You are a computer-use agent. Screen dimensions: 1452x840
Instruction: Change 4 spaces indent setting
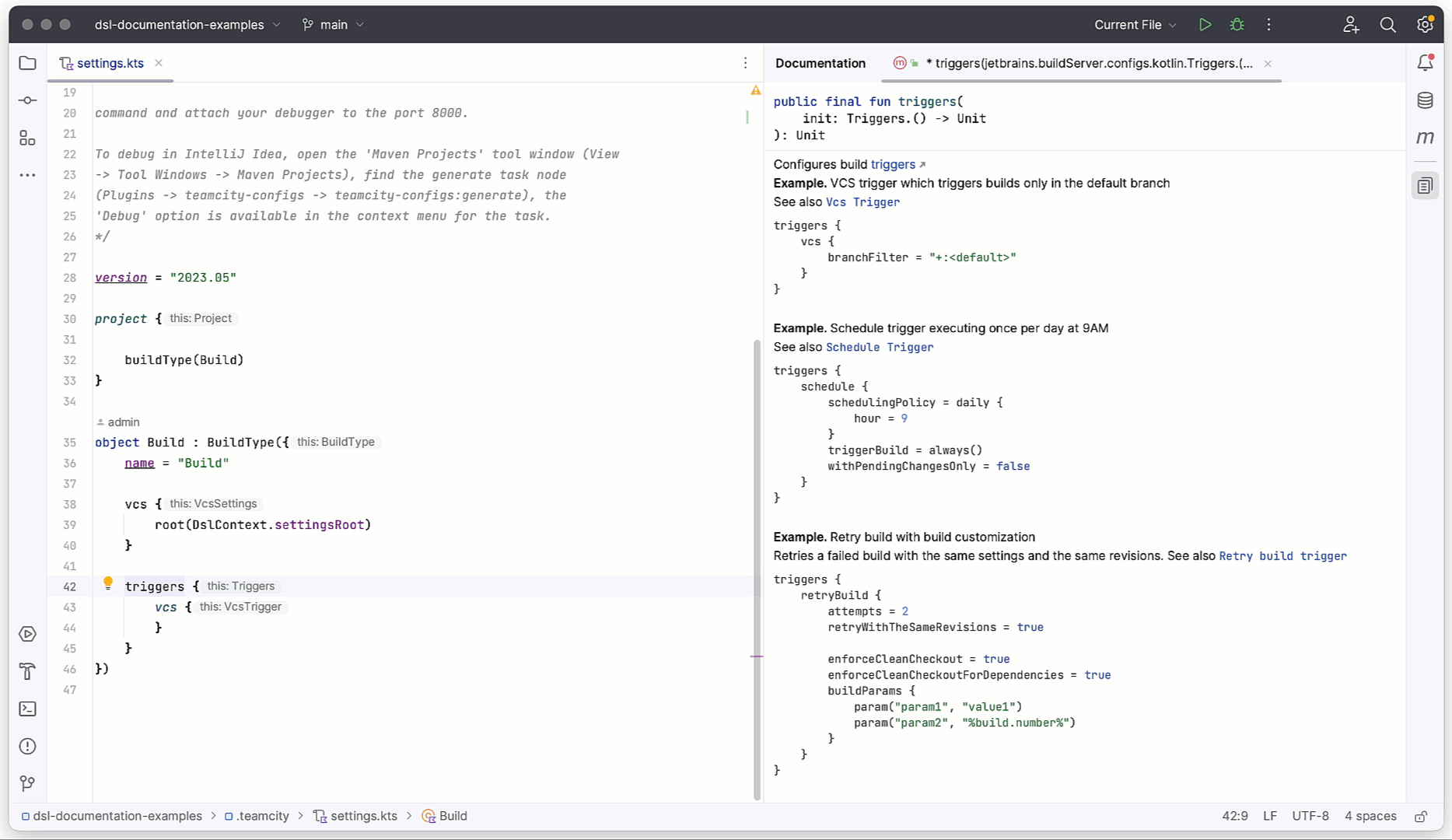point(1370,816)
